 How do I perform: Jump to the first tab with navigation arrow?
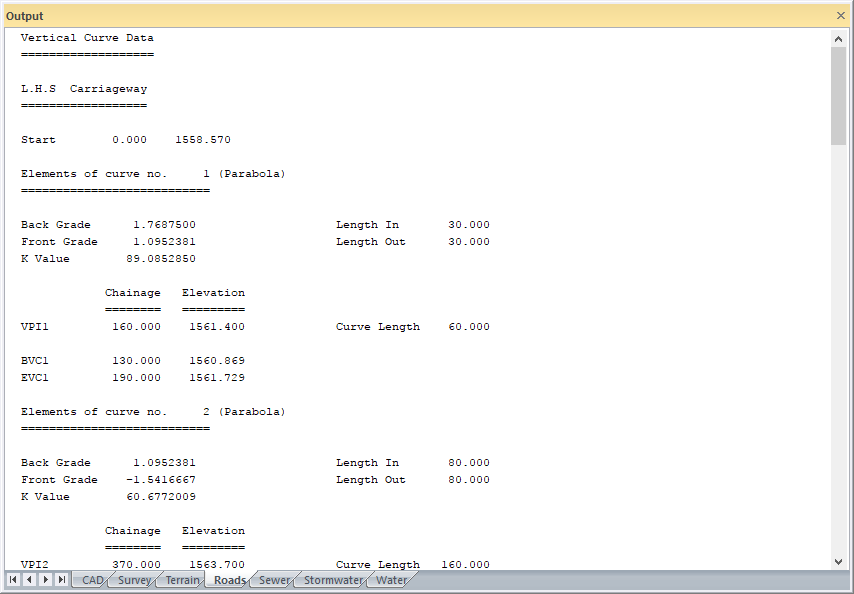[x=13, y=580]
